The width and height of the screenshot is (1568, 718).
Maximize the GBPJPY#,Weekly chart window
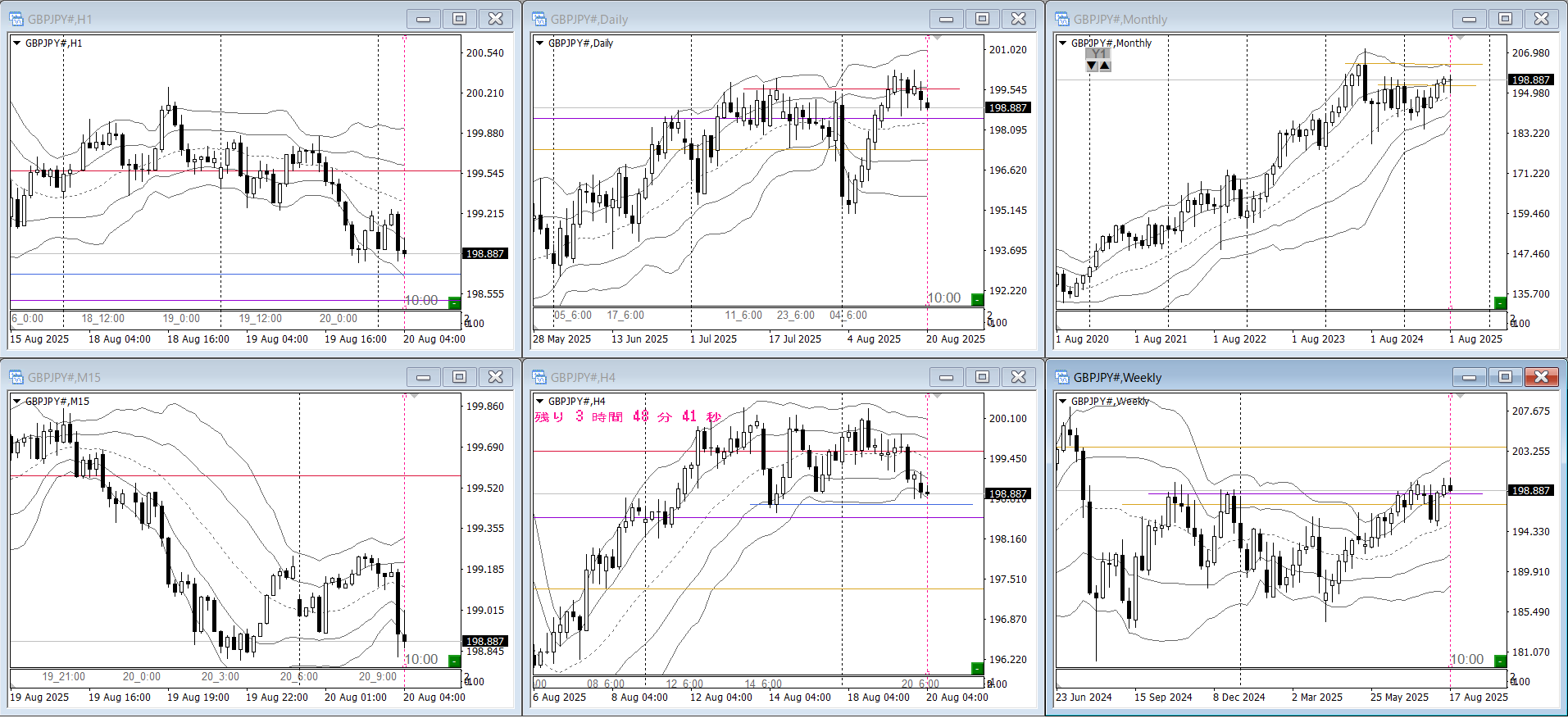click(1505, 377)
